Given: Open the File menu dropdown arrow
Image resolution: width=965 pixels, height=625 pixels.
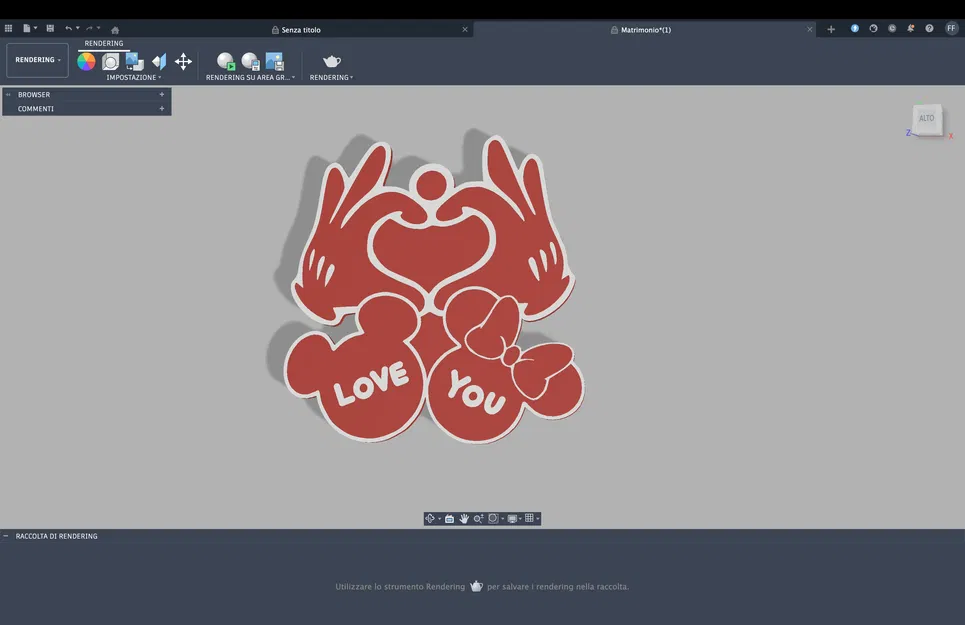Looking at the screenshot, I should pos(35,28).
